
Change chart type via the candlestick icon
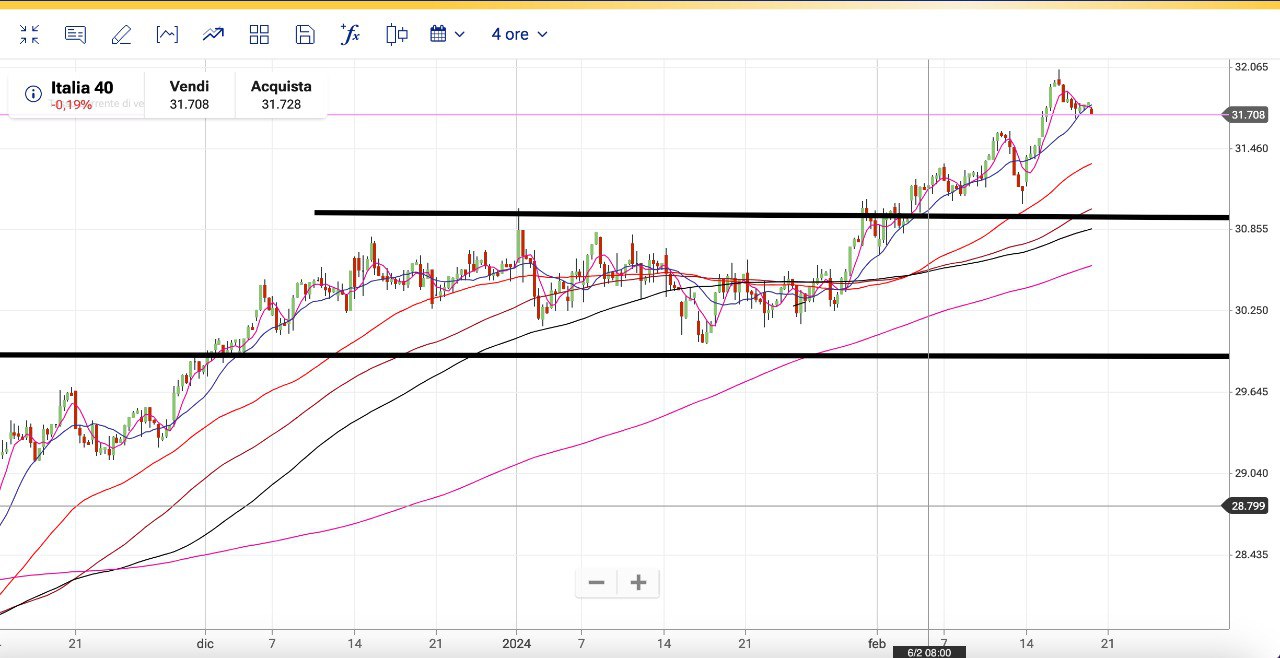tap(397, 35)
